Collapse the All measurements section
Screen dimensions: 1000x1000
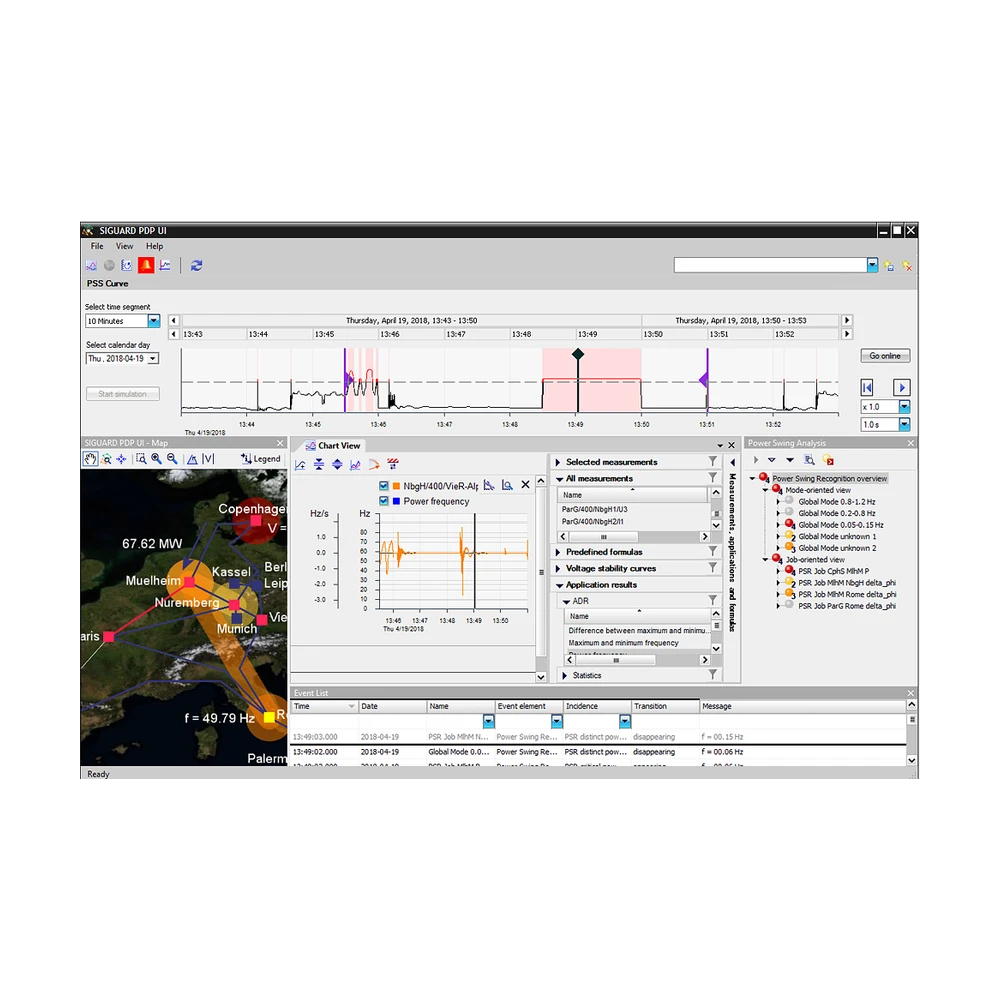click(x=559, y=479)
